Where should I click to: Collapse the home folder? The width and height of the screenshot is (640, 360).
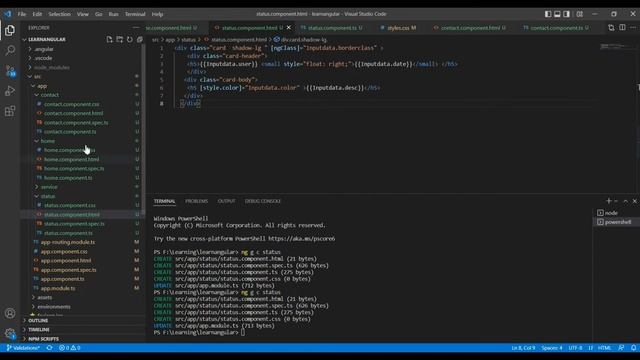(x=47, y=141)
